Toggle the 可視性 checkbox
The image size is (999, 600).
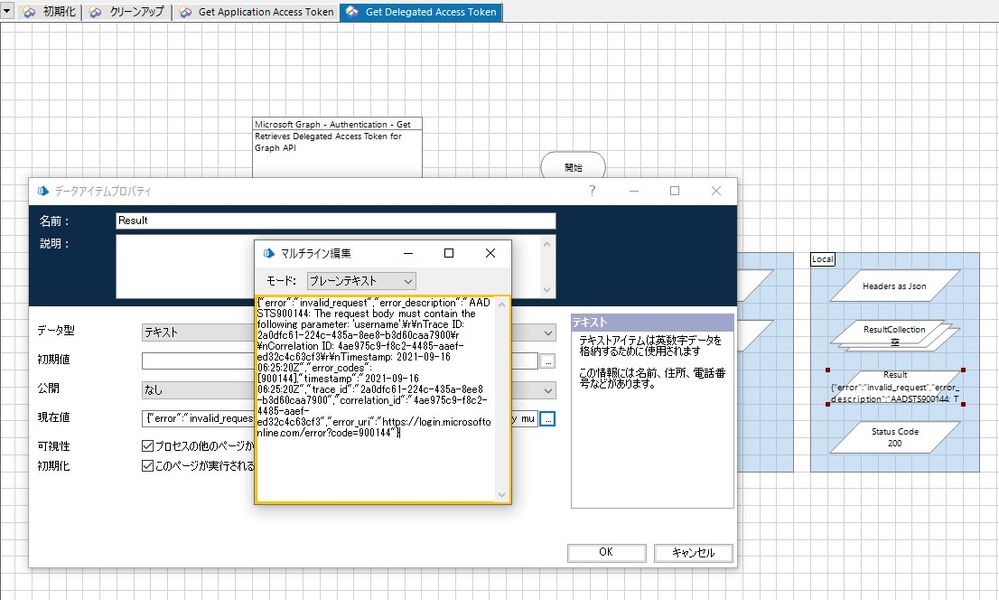coord(148,446)
